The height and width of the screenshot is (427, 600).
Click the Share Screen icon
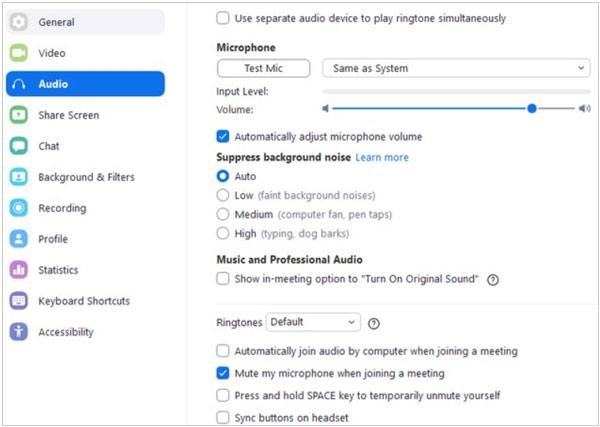point(18,115)
